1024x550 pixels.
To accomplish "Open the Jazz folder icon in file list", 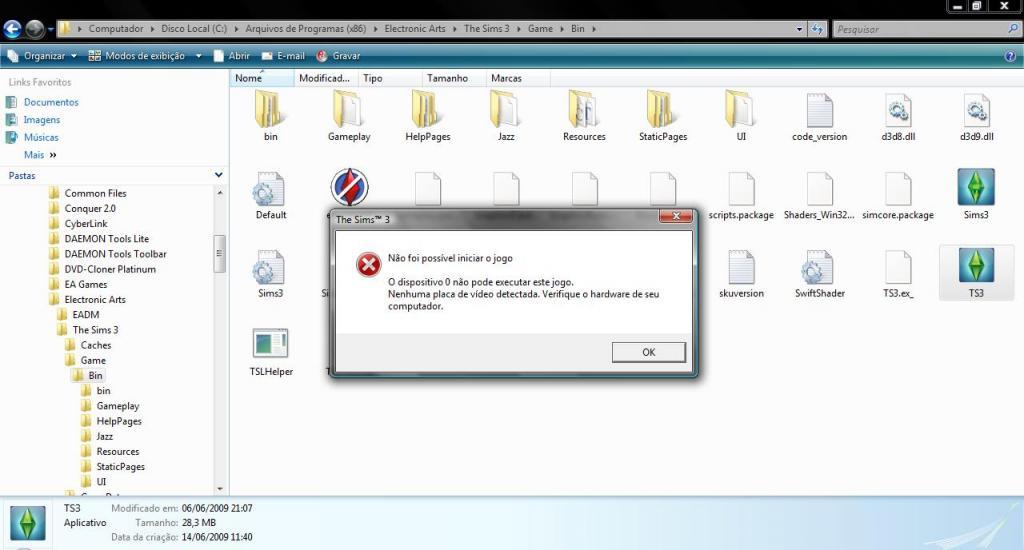I will 505,109.
